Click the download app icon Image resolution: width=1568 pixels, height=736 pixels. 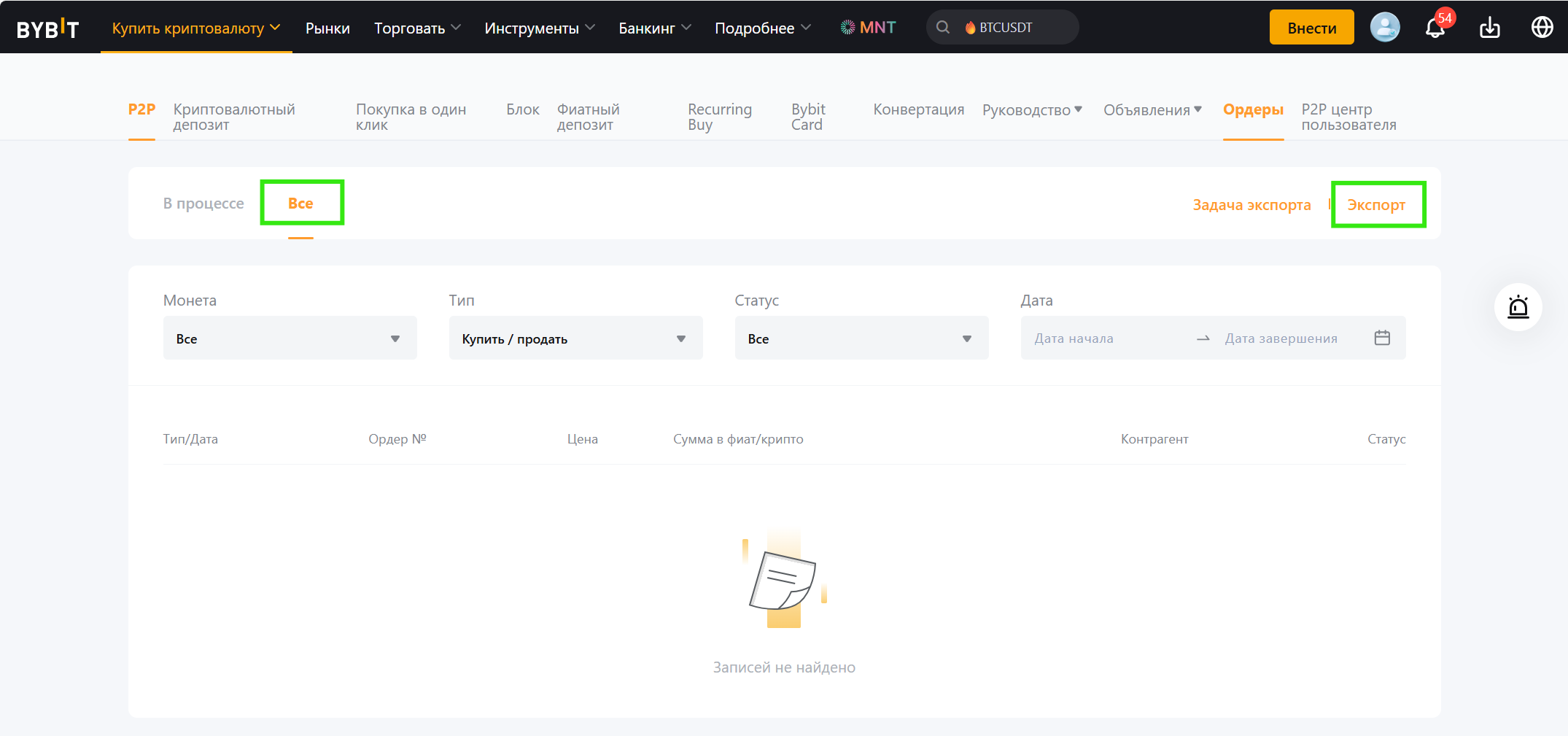point(1489,28)
